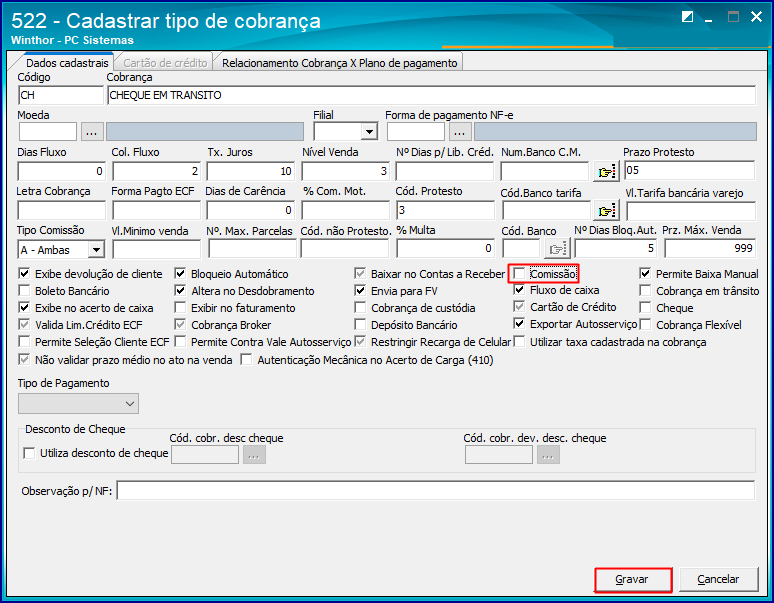Close the Cadastrar tipo de cobrança window
Screen dimensions: 774x603
tap(756, 17)
